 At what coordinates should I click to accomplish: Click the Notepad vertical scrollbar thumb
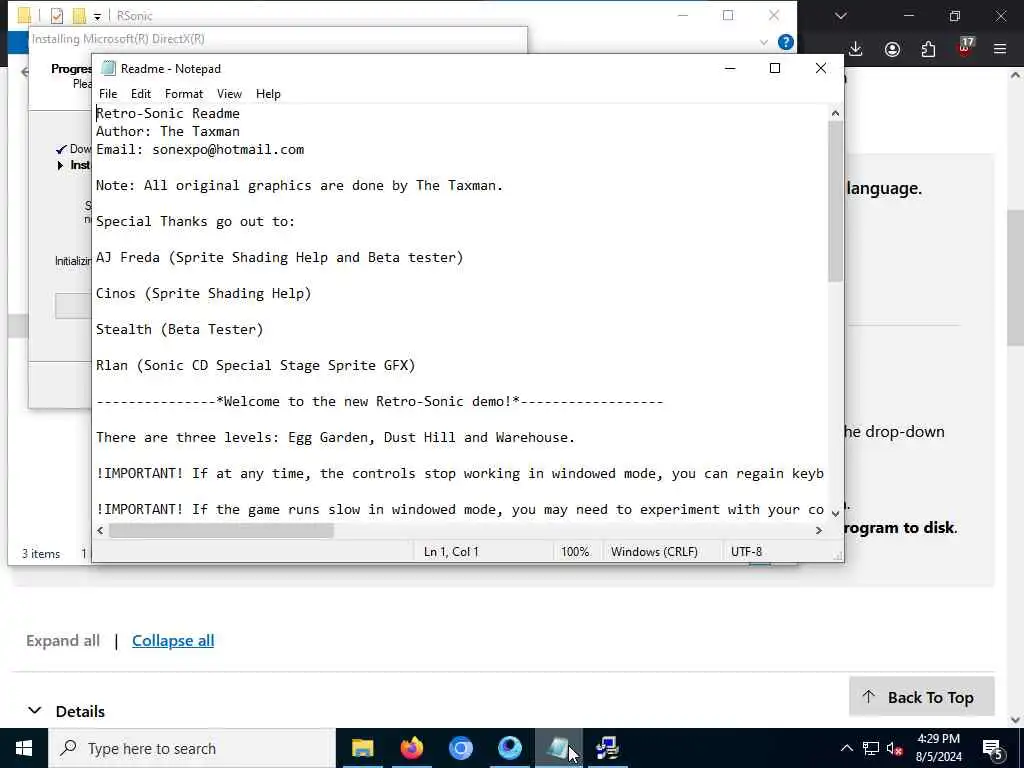coord(835,201)
